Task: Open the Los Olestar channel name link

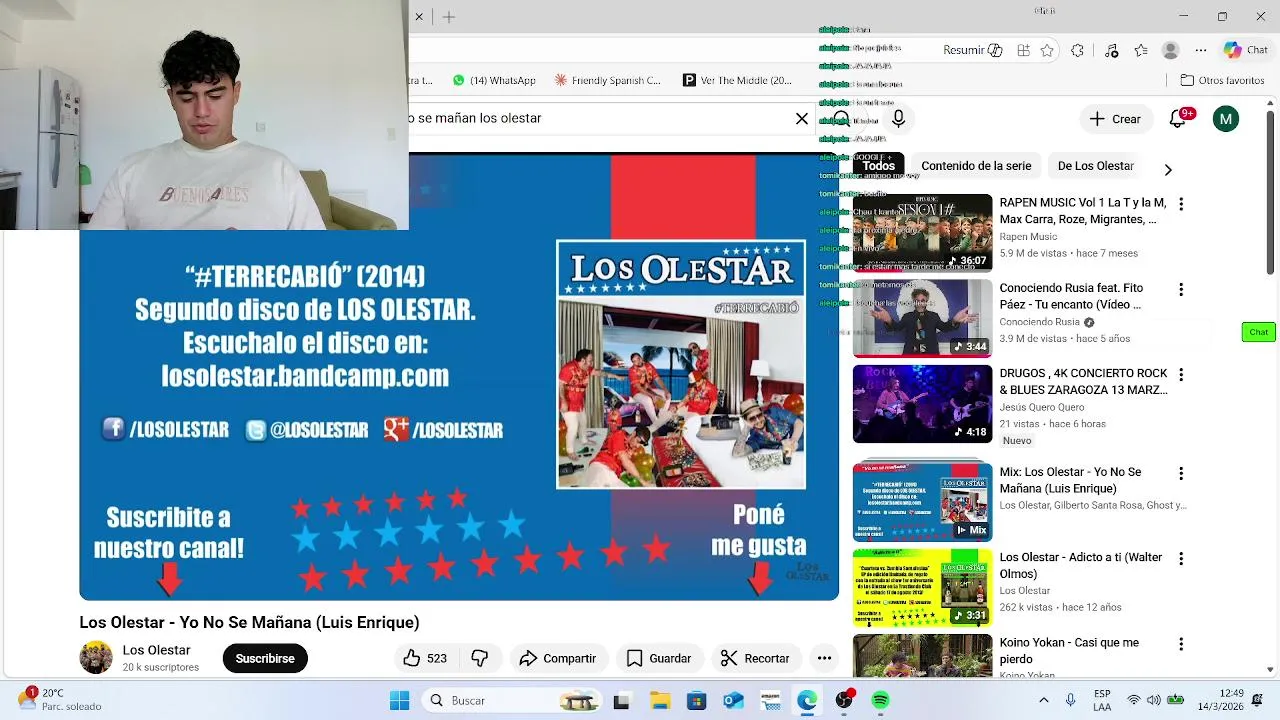Action: coord(156,650)
